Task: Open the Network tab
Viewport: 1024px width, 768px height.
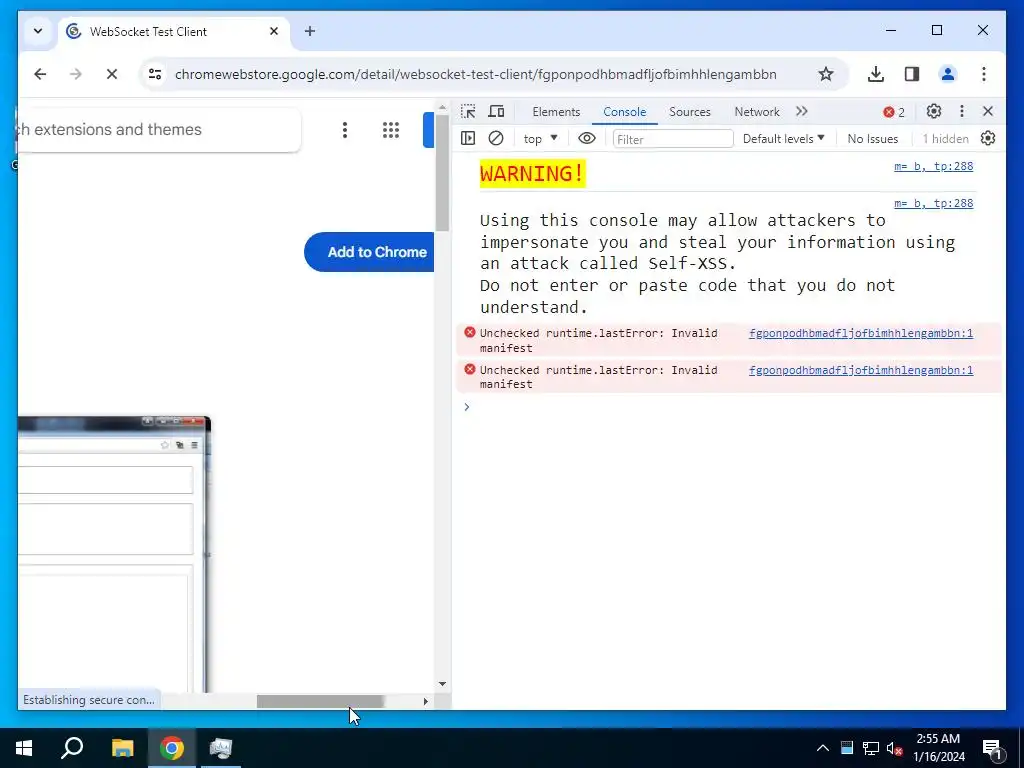Action: 757,112
